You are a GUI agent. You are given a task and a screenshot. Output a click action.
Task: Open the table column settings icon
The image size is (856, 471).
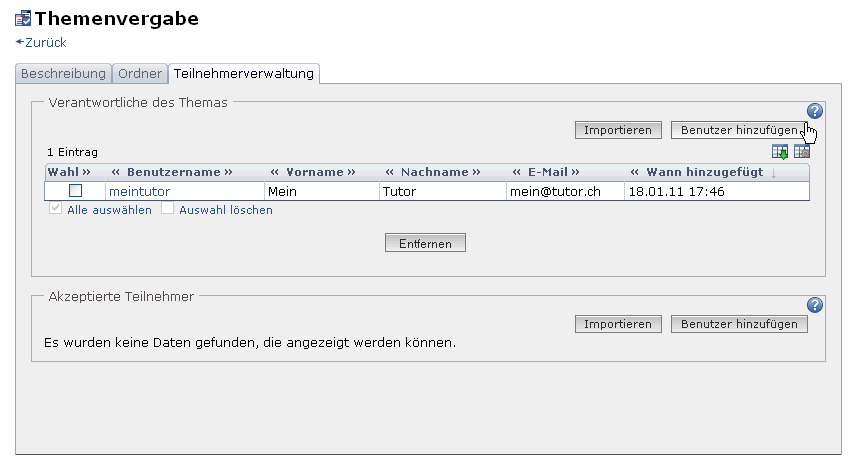[x=802, y=151]
